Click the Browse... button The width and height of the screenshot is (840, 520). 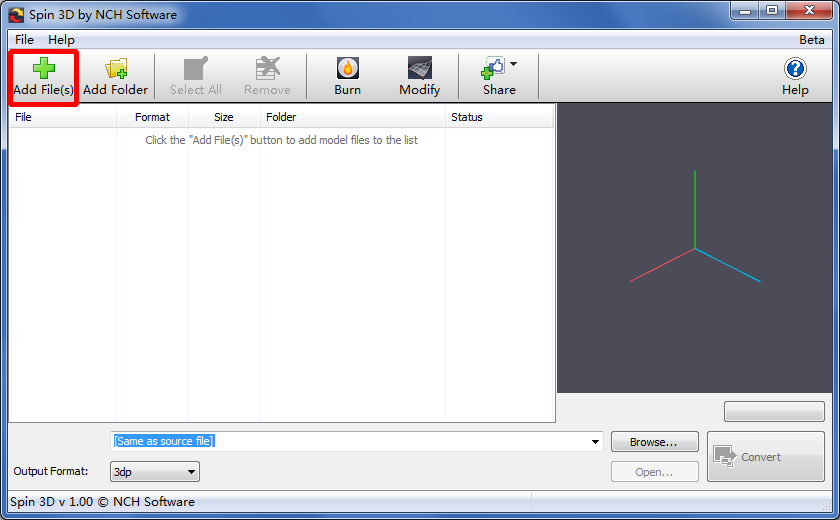point(654,442)
